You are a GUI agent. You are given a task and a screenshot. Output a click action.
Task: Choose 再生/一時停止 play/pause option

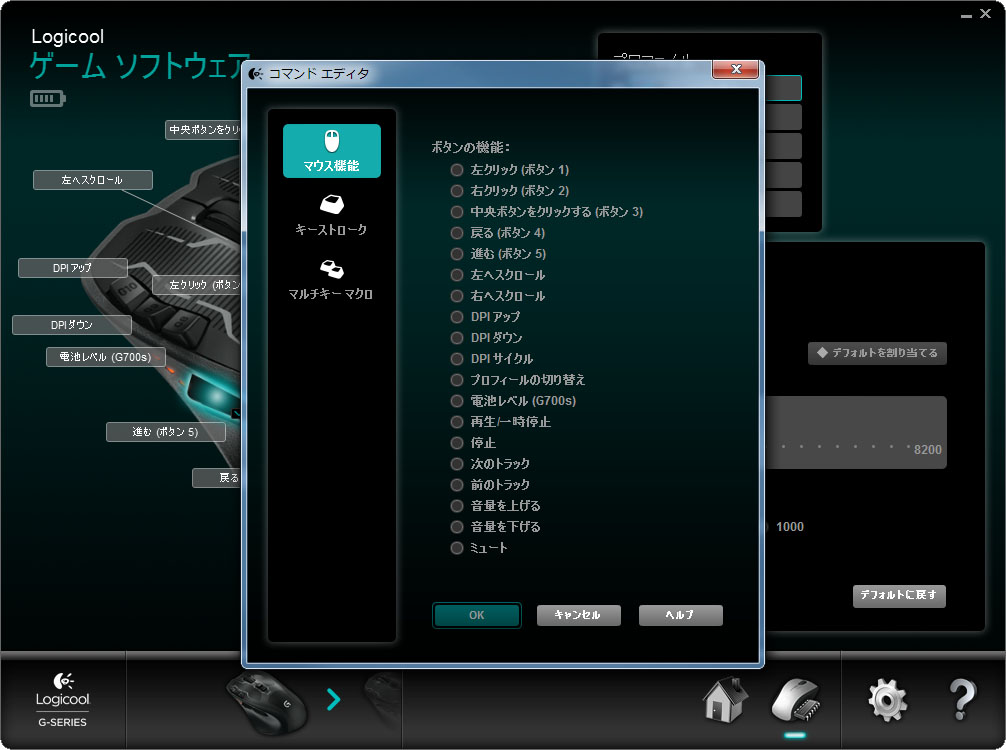click(x=457, y=422)
